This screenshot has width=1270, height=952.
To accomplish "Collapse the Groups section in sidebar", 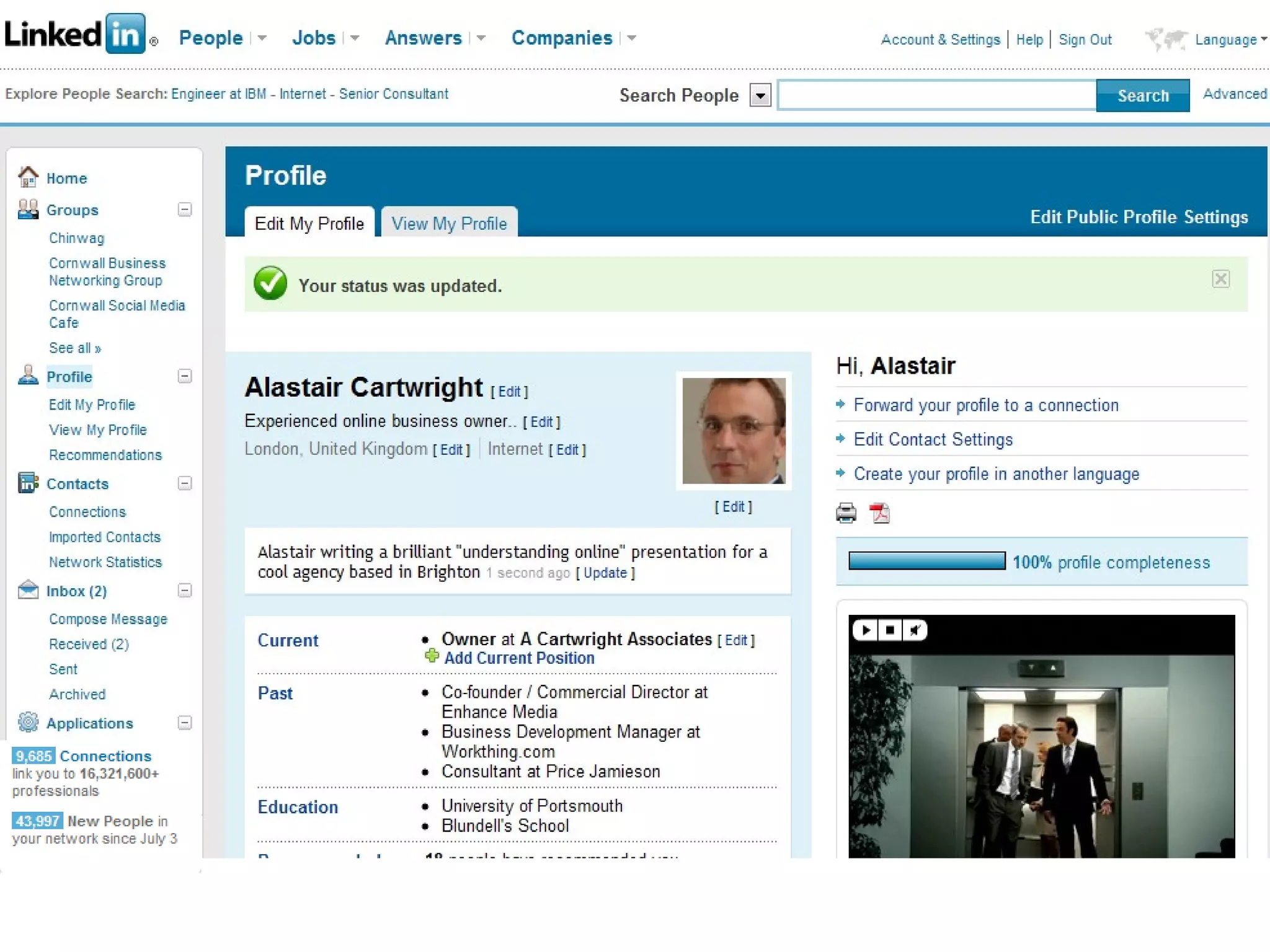I will click(x=184, y=209).
